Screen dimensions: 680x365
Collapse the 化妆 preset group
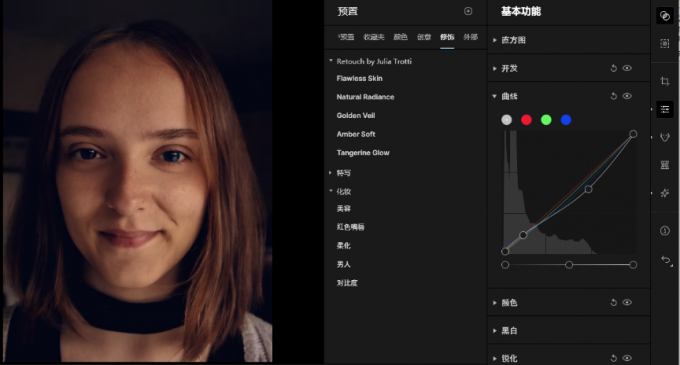pos(331,191)
